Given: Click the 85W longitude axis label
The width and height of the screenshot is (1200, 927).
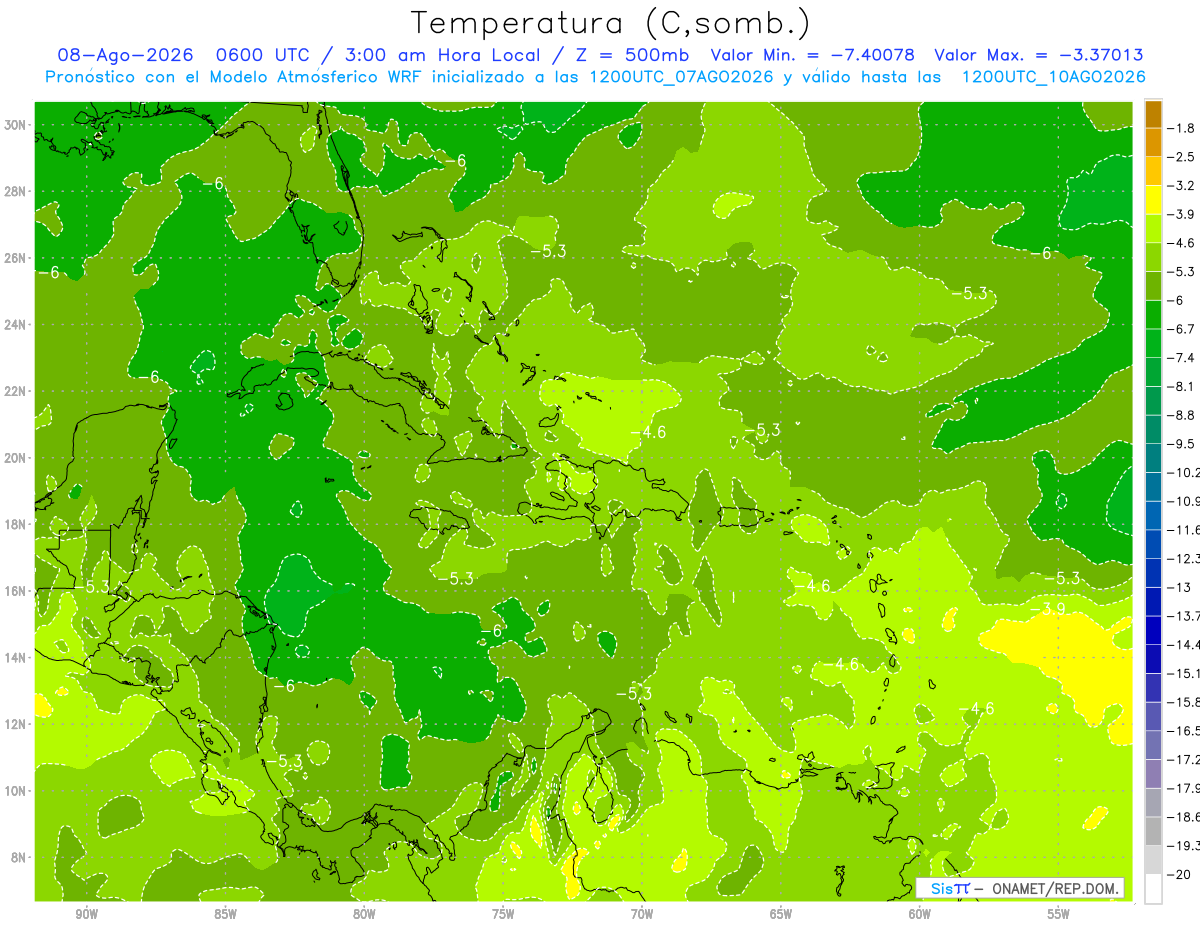Looking at the screenshot, I should [225, 914].
